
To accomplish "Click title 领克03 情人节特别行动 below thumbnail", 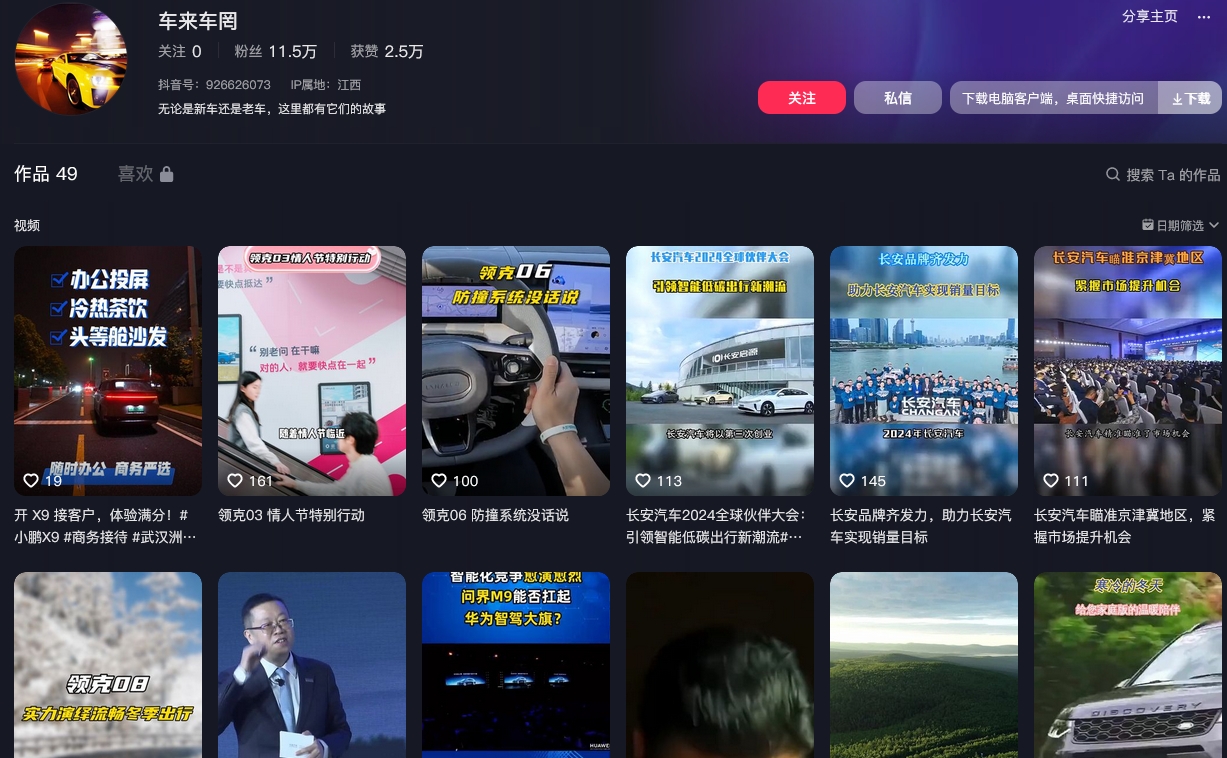I will pos(291,515).
